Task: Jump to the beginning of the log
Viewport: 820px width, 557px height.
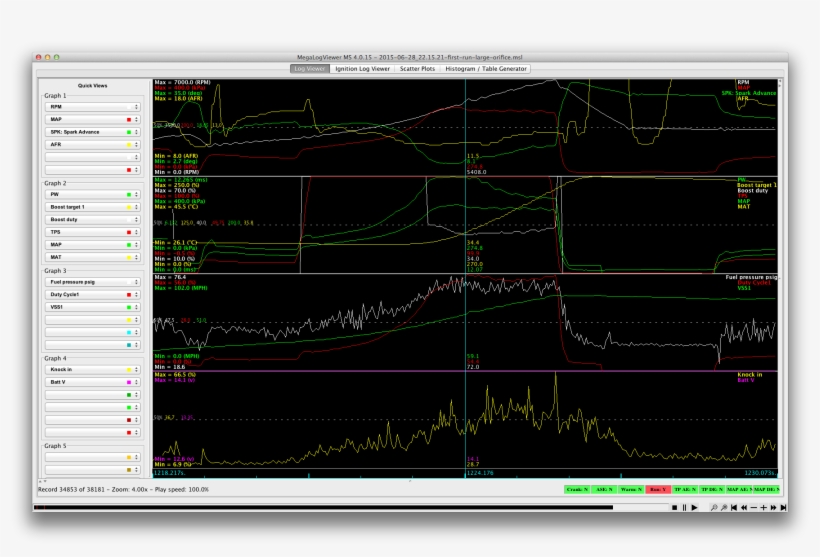Action: [x=734, y=507]
